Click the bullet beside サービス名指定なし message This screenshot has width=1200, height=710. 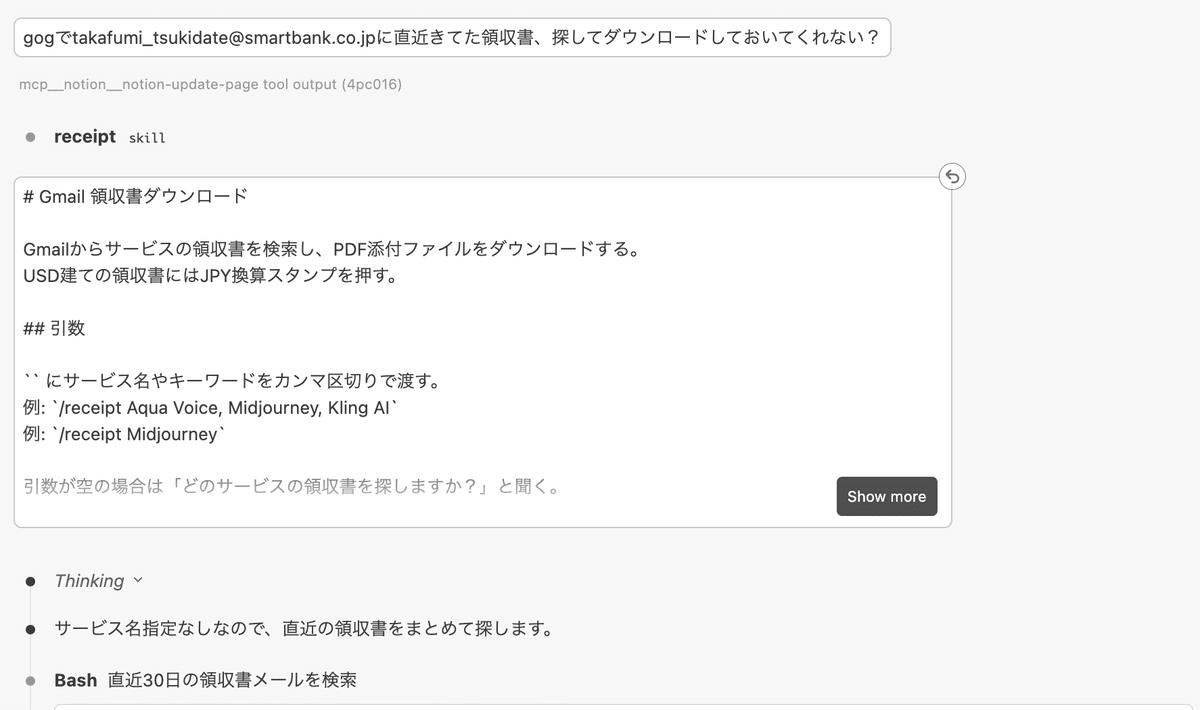pos(31,630)
